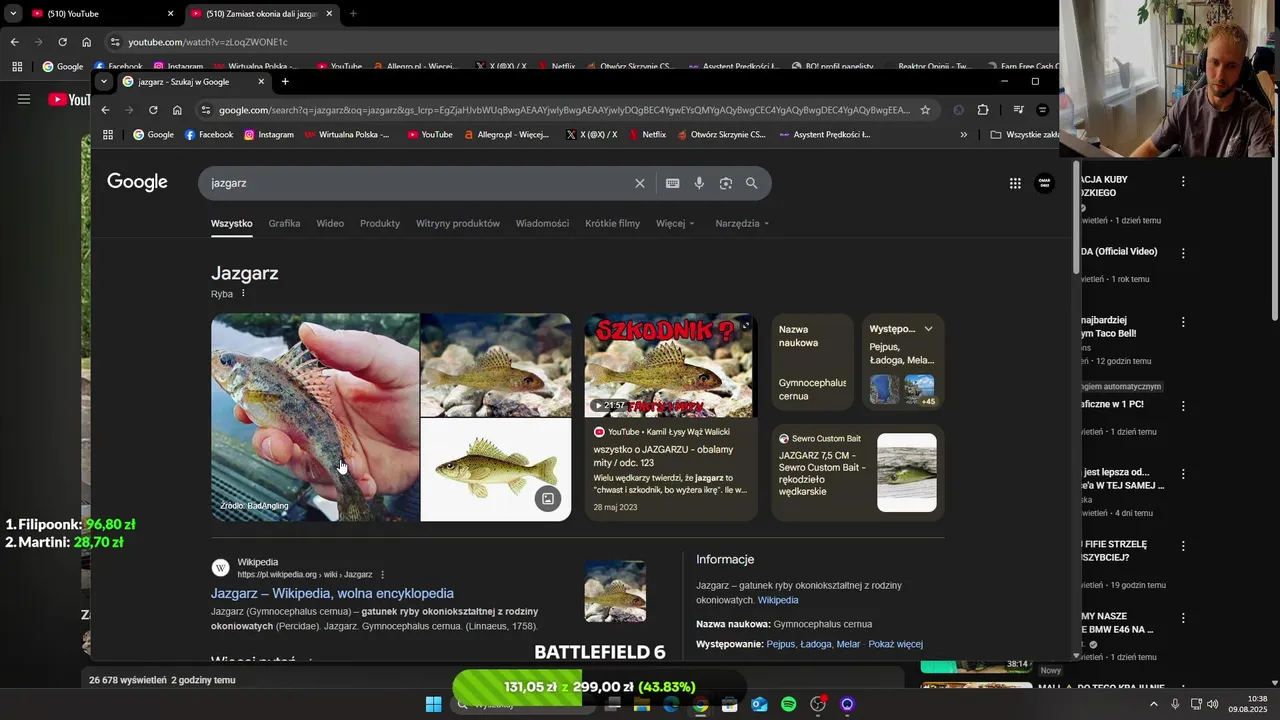This screenshot has width=1280, height=720.
Task: Open the Sewro Custom Bait product image
Action: coord(907,472)
